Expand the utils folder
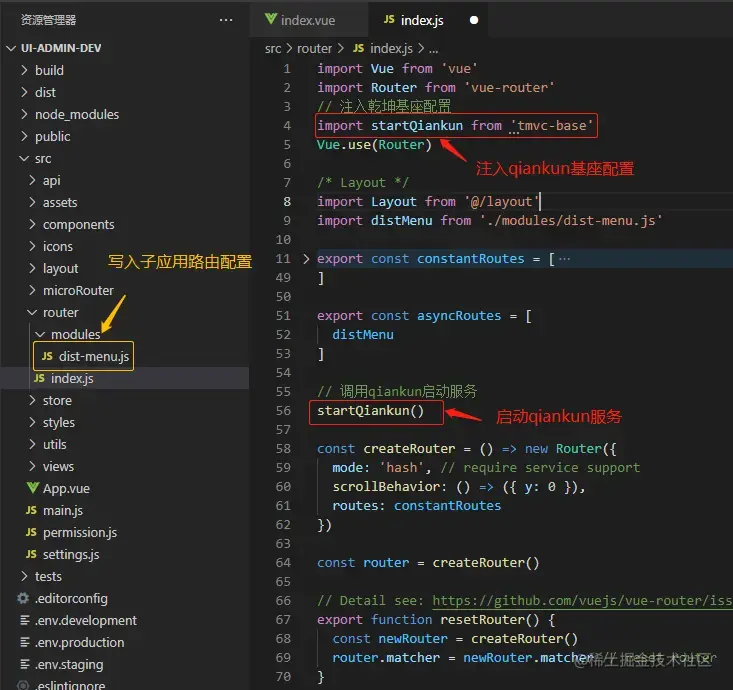This screenshot has height=690, width=733. [x=32, y=444]
